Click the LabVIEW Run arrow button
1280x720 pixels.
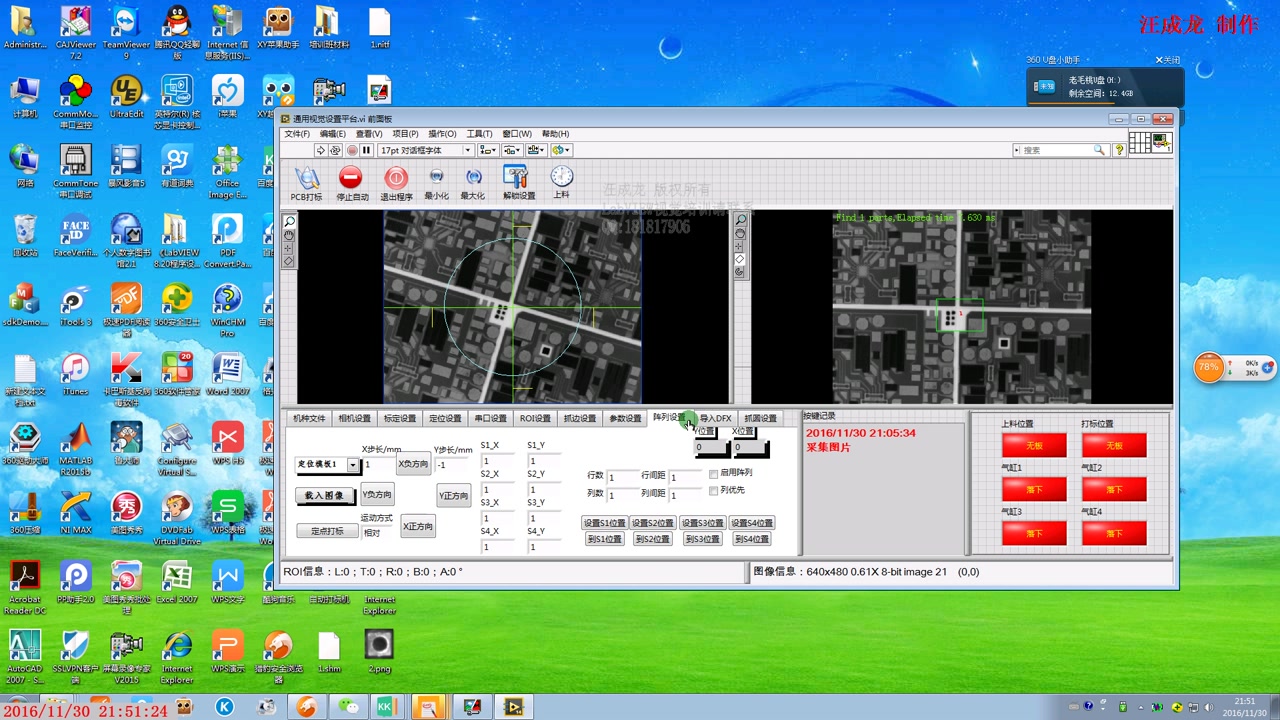[321, 150]
